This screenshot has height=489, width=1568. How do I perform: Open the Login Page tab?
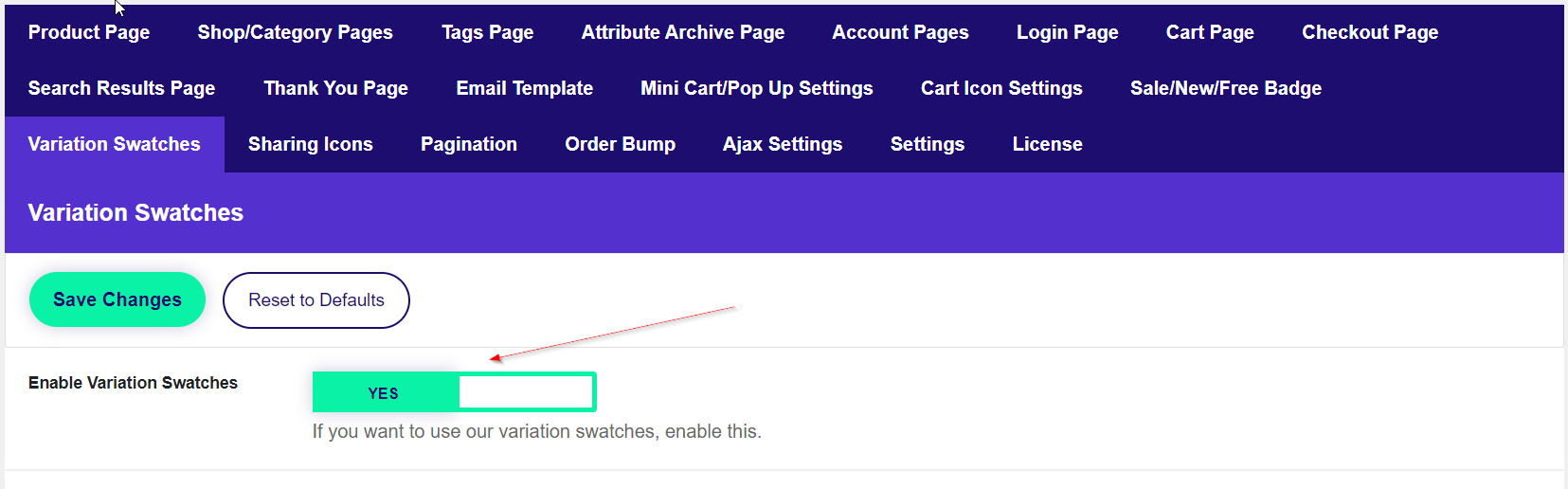pos(1067,32)
